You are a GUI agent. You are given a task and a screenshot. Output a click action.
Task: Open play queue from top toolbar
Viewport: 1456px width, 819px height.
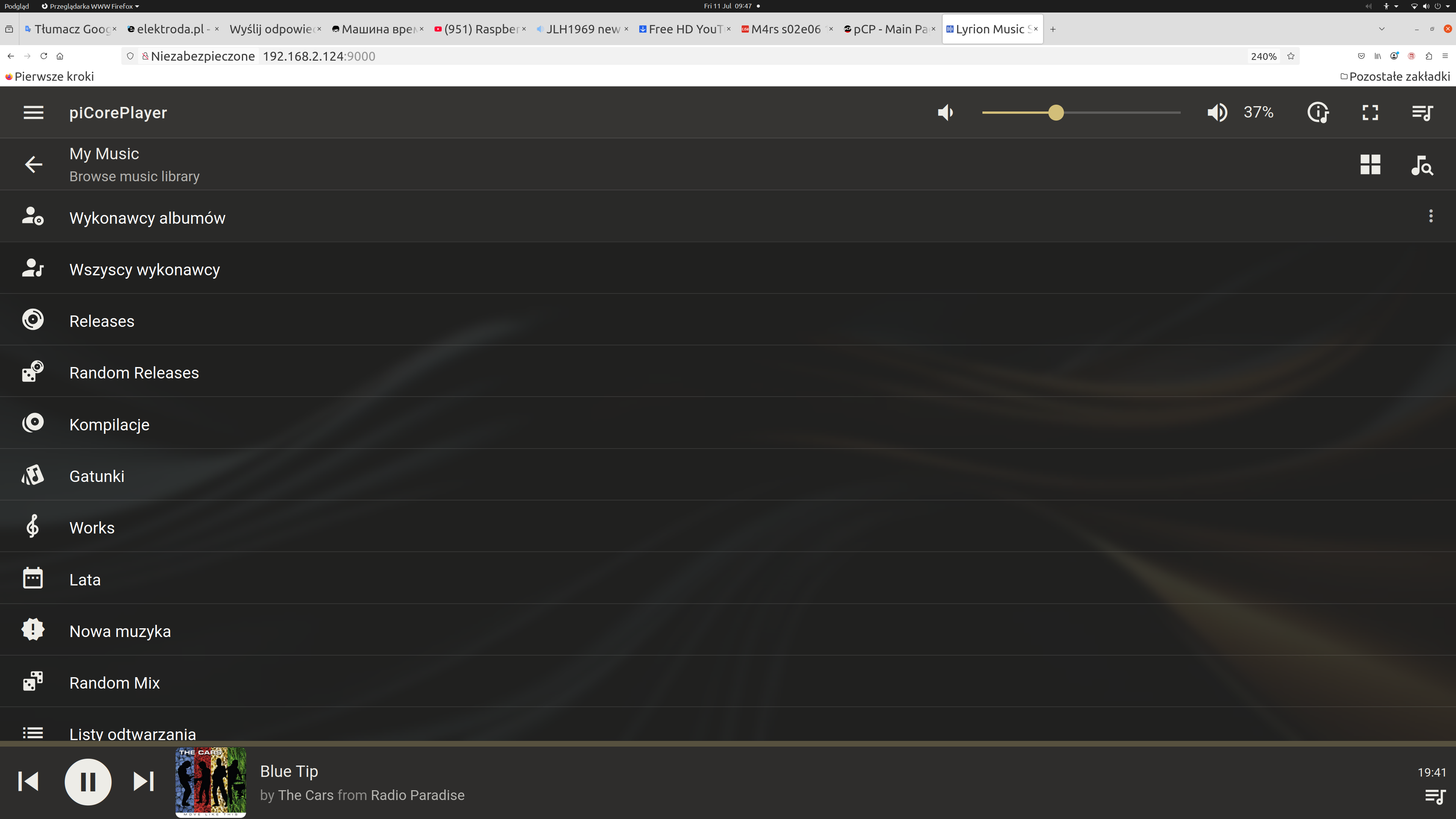pos(1422,113)
